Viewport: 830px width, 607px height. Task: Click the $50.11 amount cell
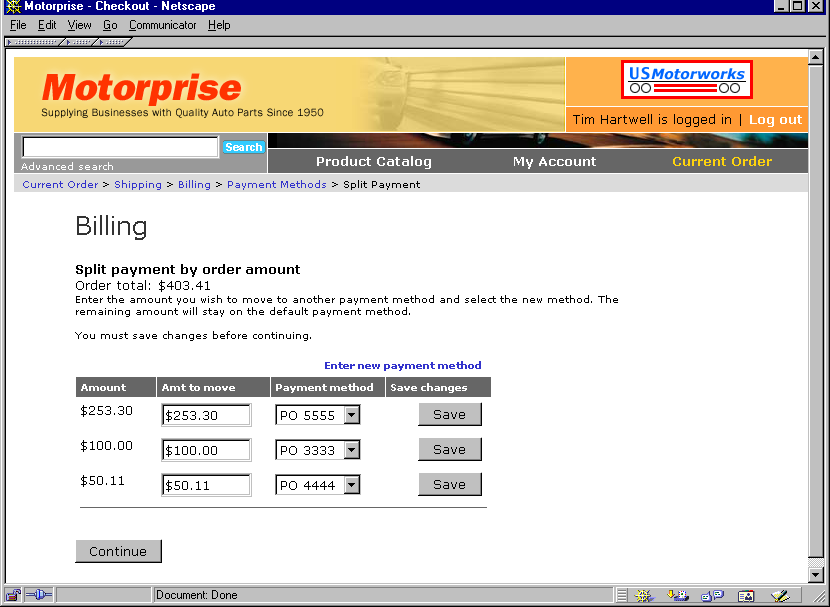(102, 481)
